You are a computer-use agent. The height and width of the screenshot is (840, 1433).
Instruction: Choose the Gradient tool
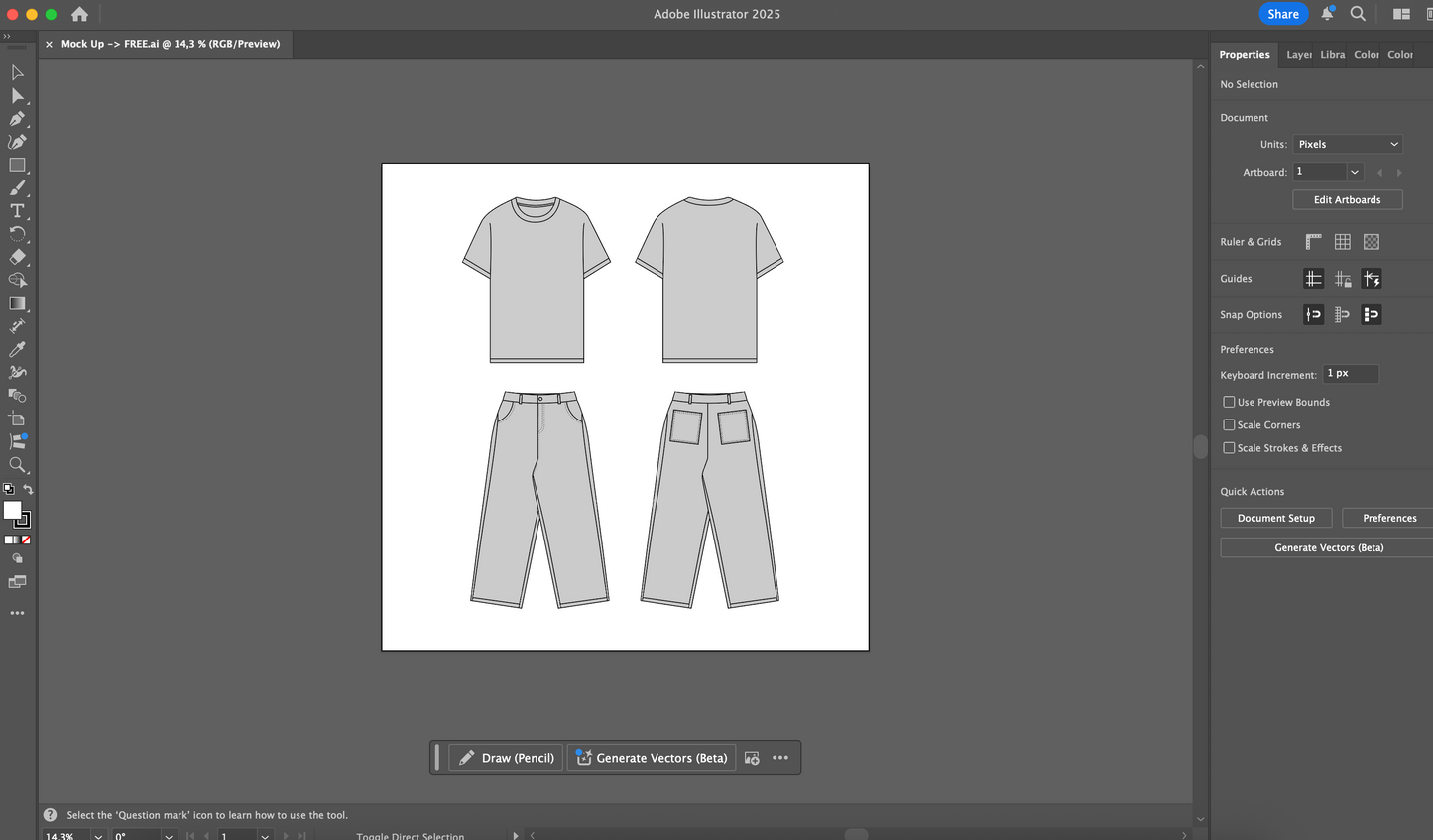16,302
